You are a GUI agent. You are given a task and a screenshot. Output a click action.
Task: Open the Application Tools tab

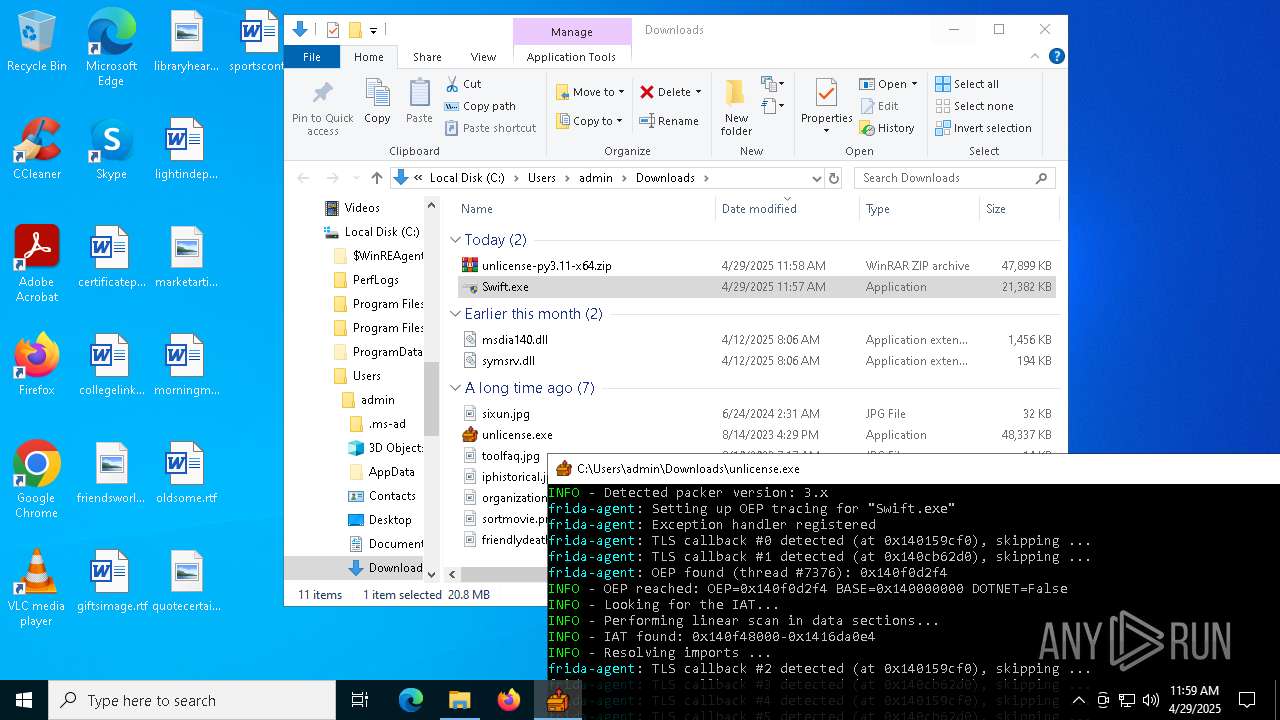[571, 57]
